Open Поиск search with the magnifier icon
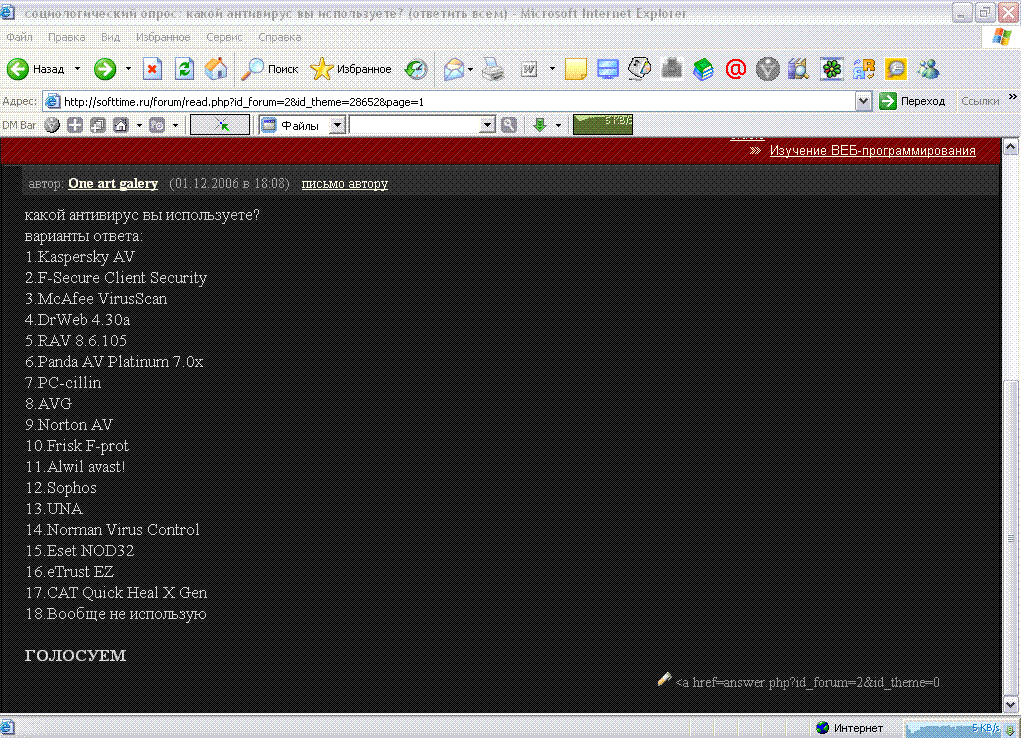The width and height of the screenshot is (1024, 738). (x=252, y=69)
